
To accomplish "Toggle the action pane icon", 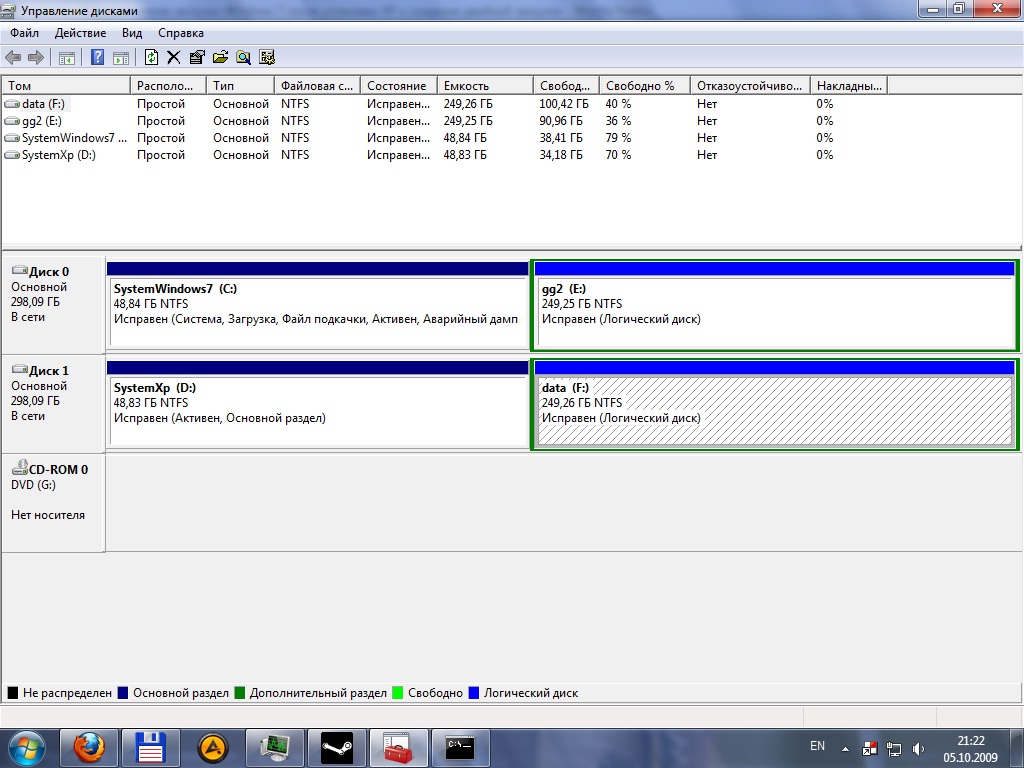I will click(121, 58).
